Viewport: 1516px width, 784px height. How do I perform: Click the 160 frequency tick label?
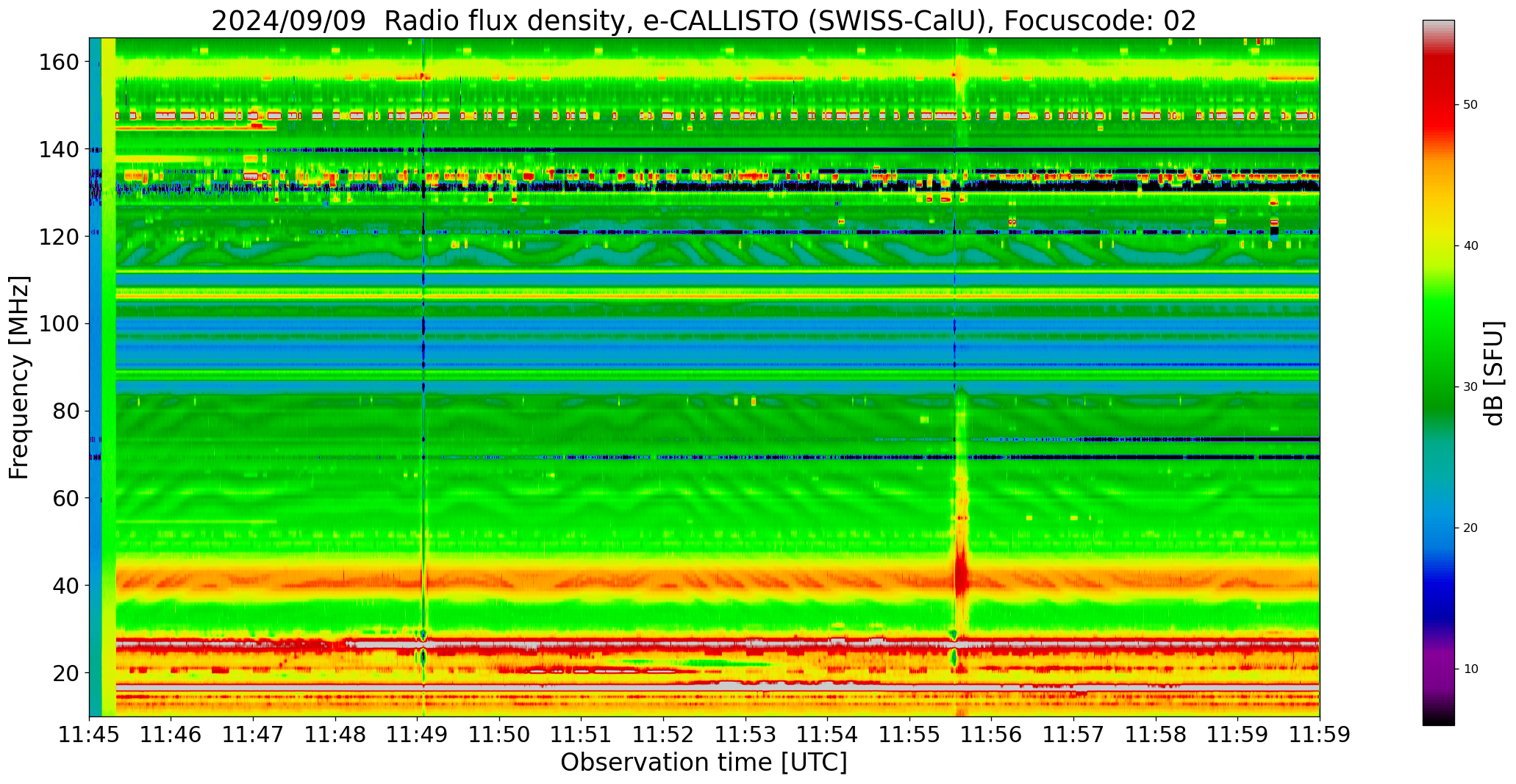tap(59, 62)
